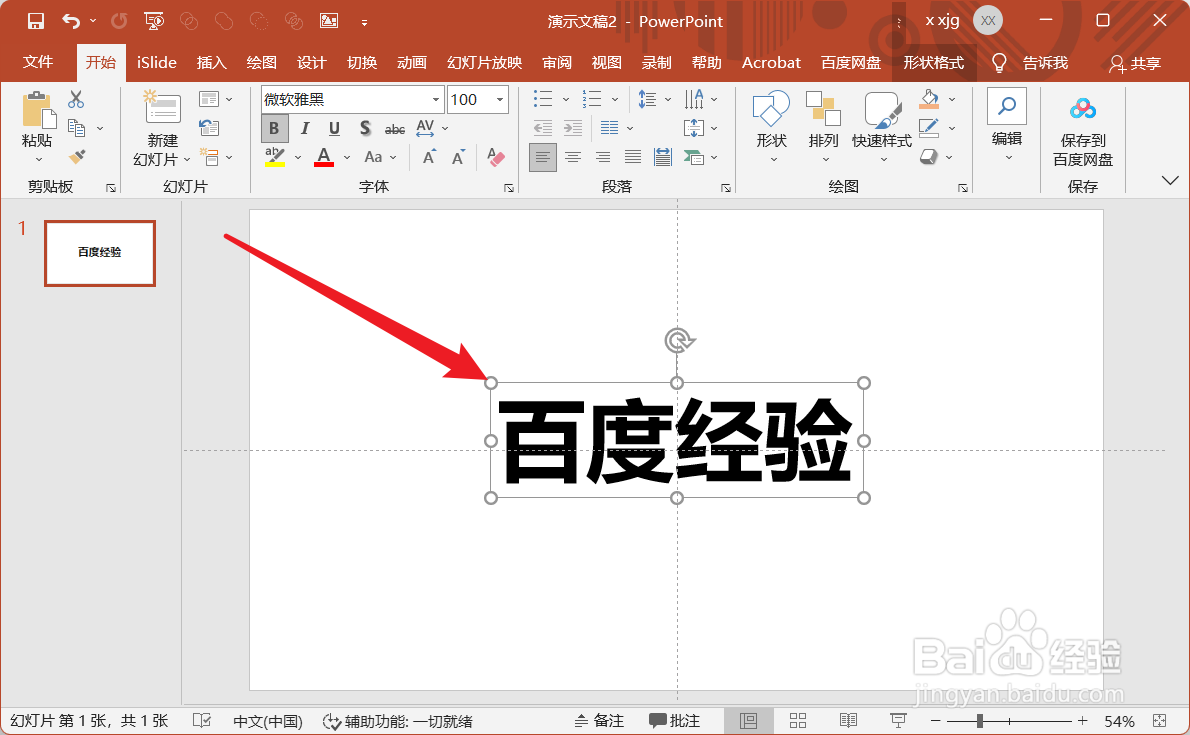Expand the change case Aa menu
This screenshot has height=735, width=1190.
pos(393,157)
